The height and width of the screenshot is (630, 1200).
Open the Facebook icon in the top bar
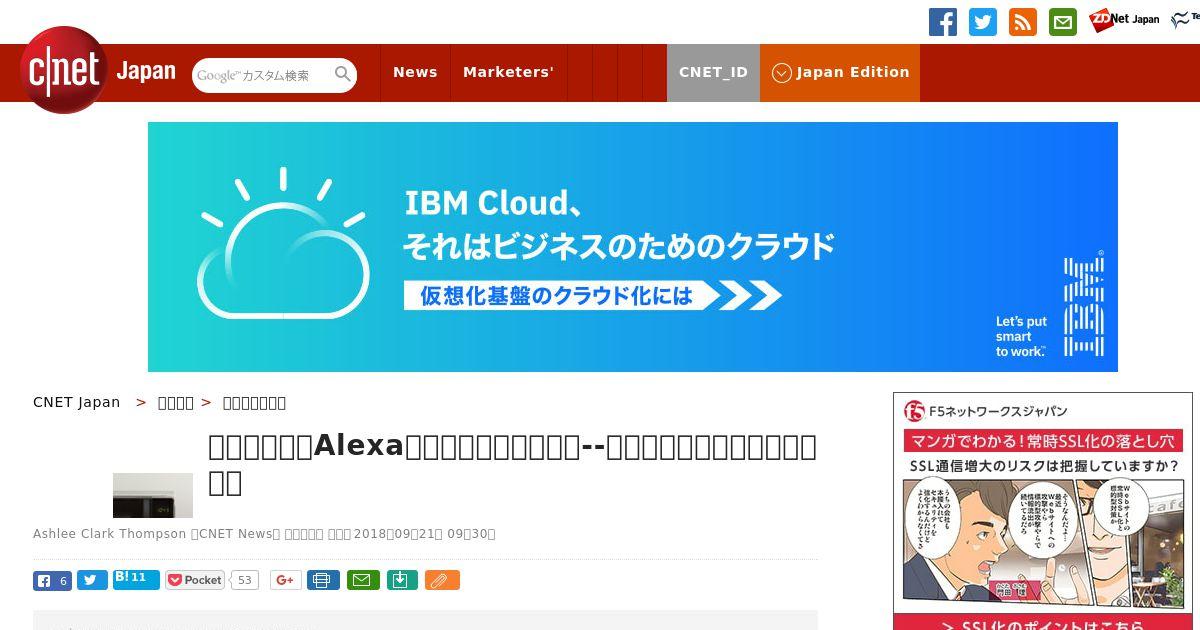click(943, 22)
